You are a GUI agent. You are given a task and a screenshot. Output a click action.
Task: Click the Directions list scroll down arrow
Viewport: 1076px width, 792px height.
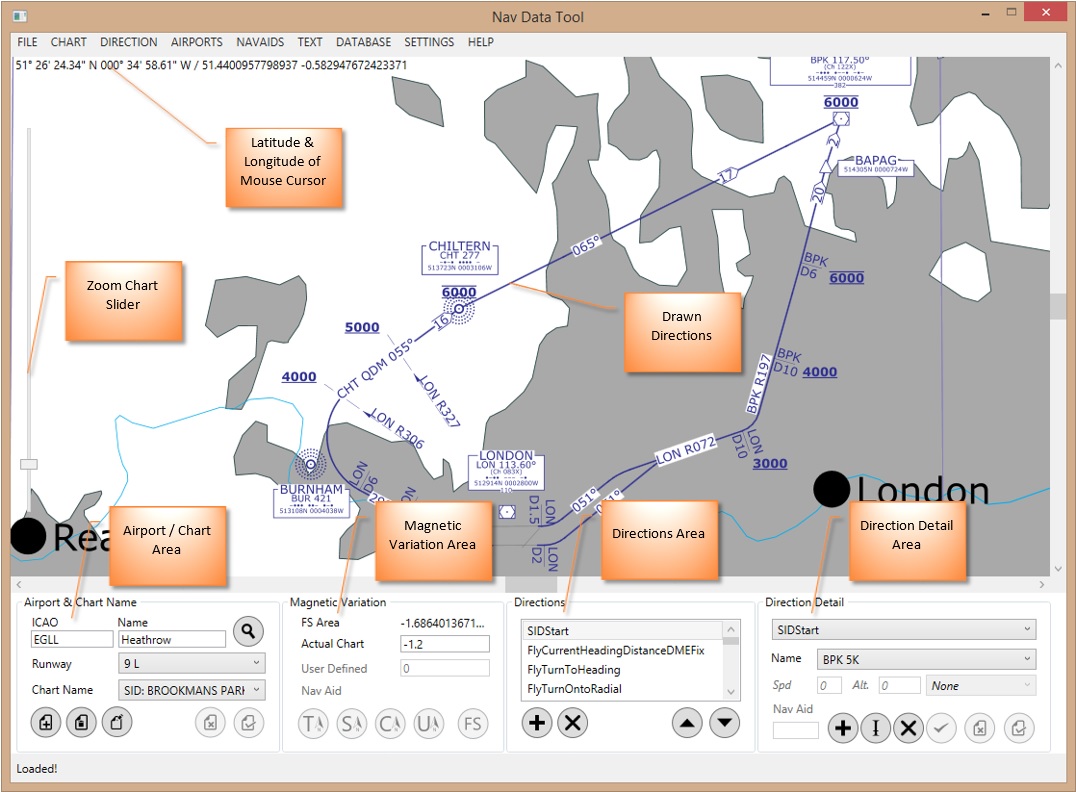[732, 692]
